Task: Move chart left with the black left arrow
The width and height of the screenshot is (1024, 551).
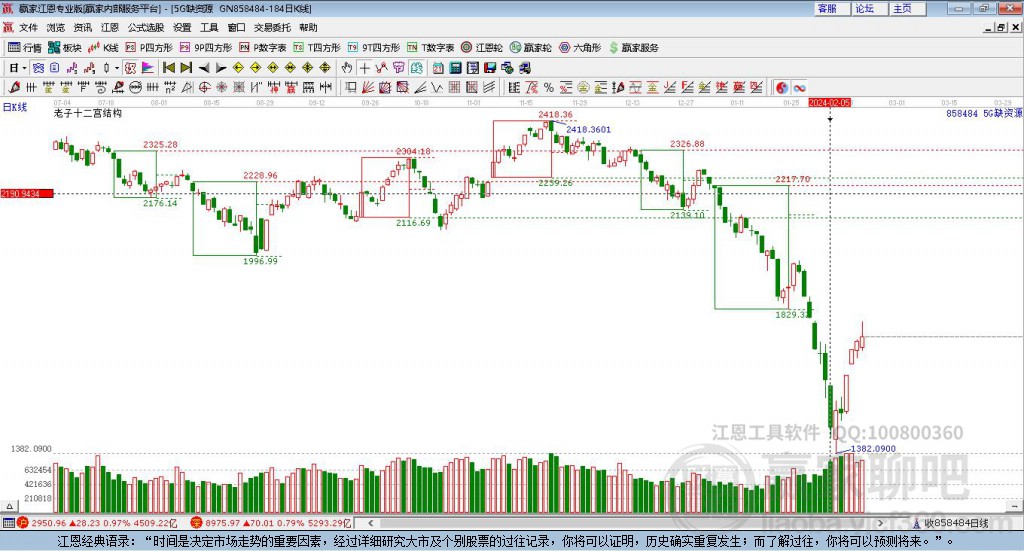Action: point(204,68)
